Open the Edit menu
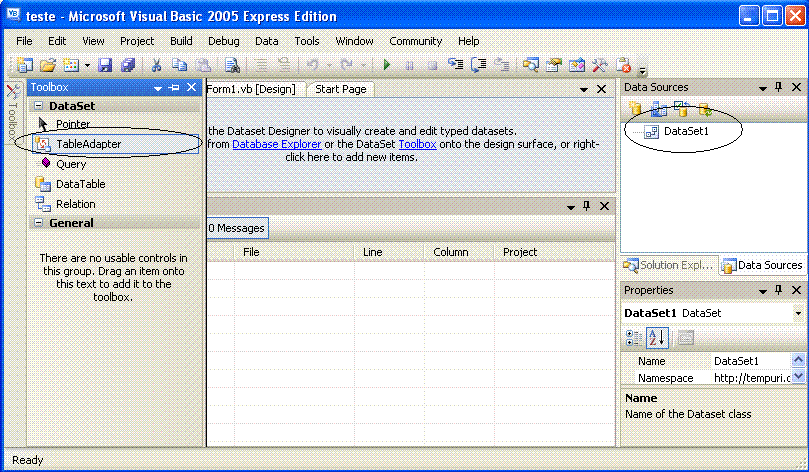The image size is (809, 472). tap(57, 41)
